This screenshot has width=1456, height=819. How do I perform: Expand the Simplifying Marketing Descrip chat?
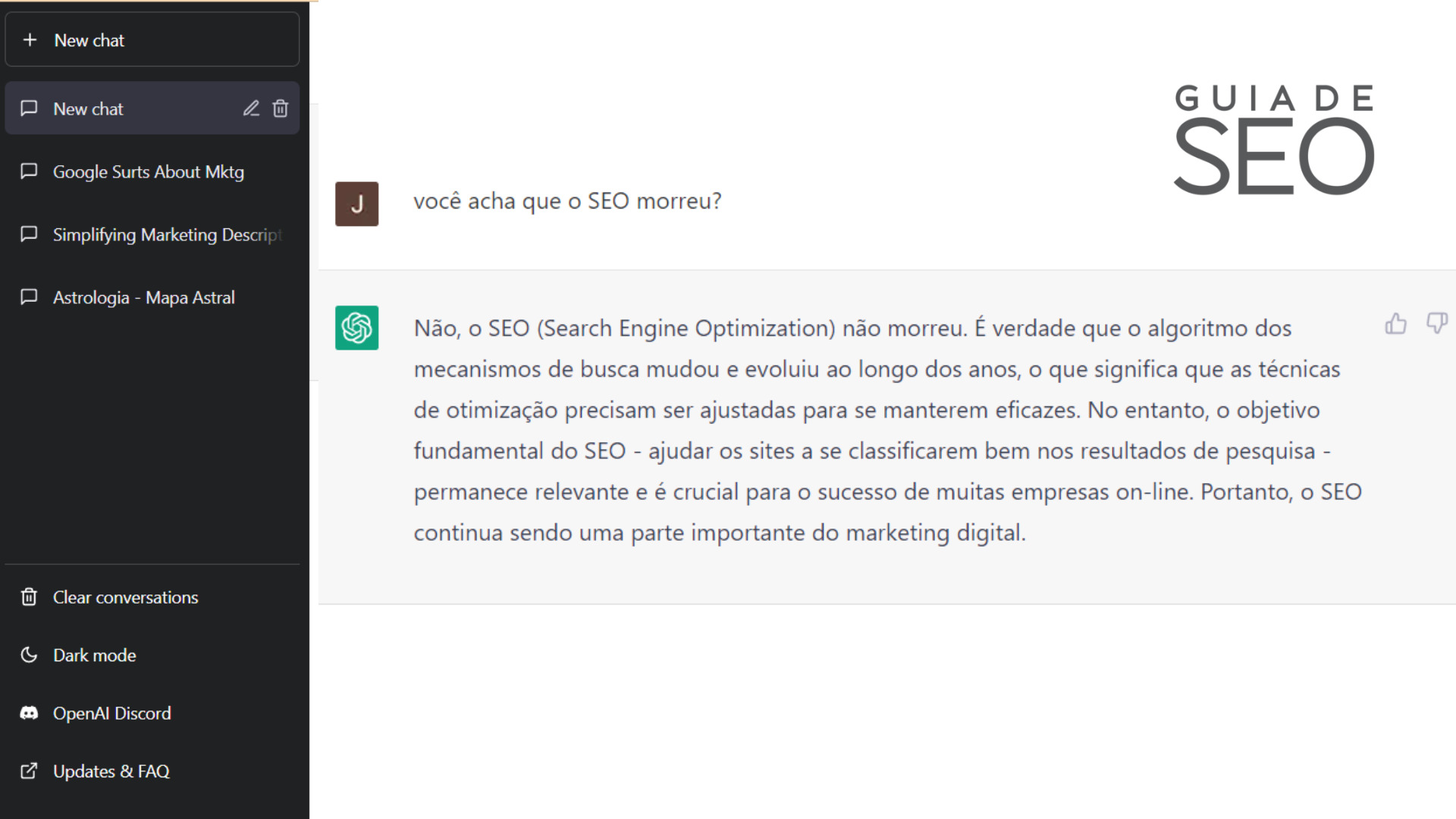click(x=155, y=234)
